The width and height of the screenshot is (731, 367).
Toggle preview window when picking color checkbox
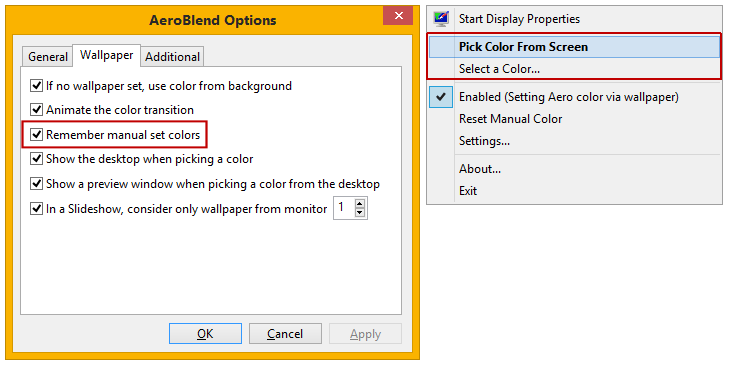point(36,184)
